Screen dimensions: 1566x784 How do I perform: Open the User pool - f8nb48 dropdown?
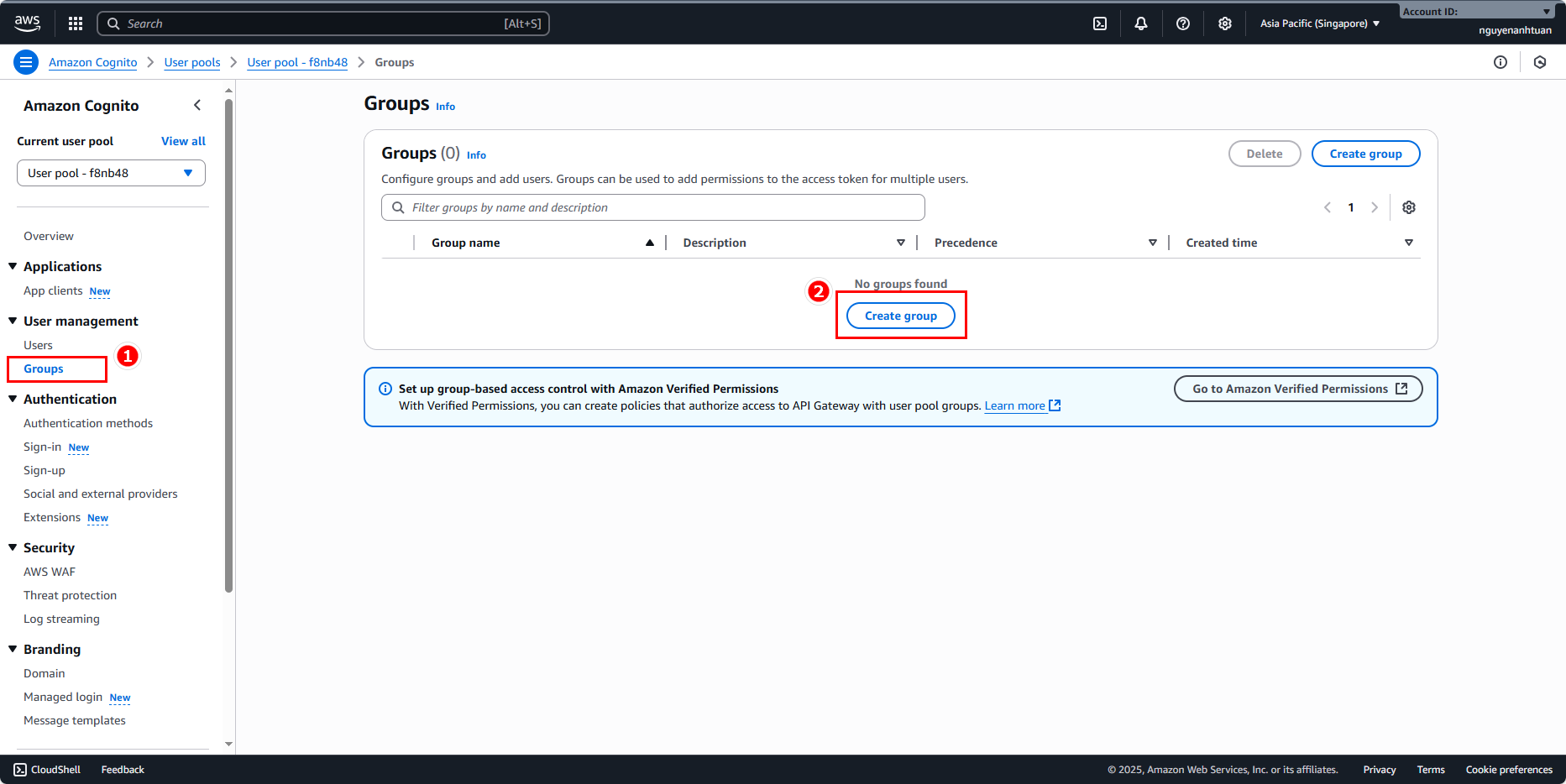click(x=111, y=173)
